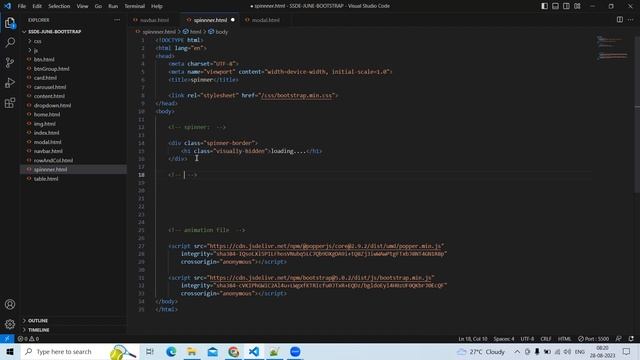The height and width of the screenshot is (360, 640).
Task: Open the Edit menu
Action: click(37, 6)
